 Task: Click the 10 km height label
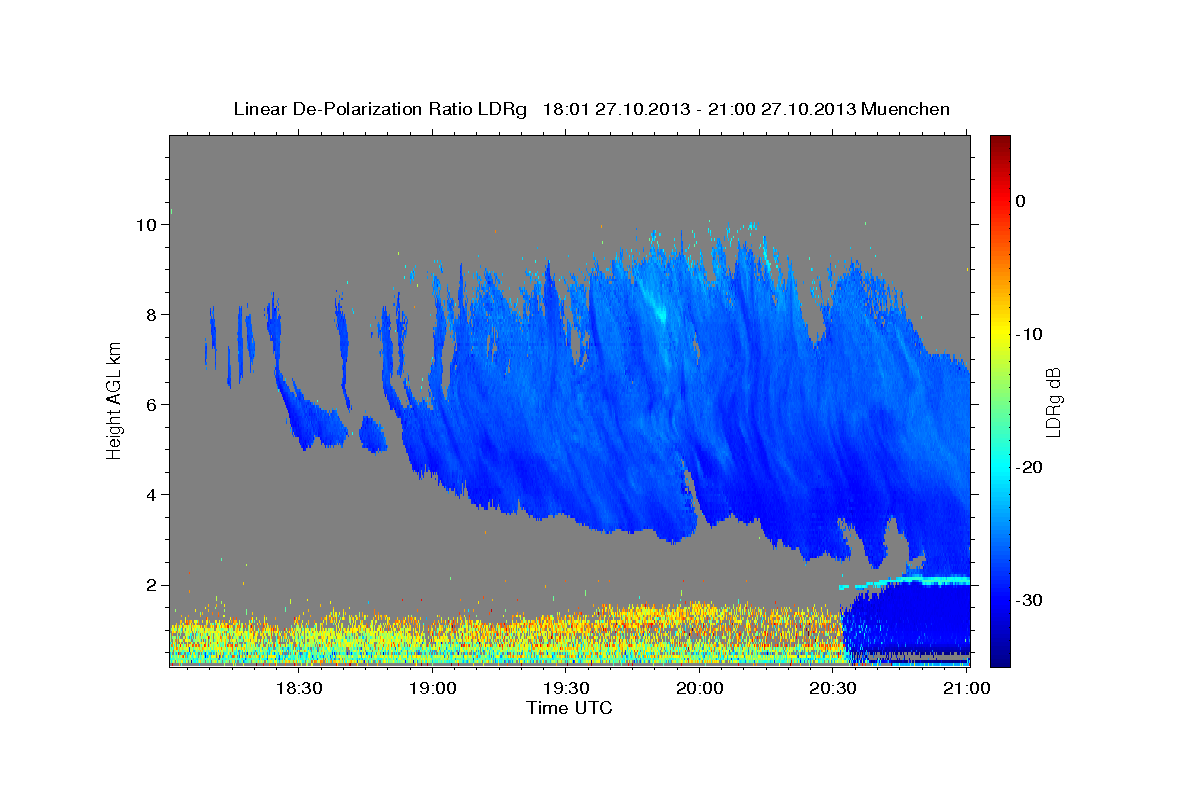145,225
